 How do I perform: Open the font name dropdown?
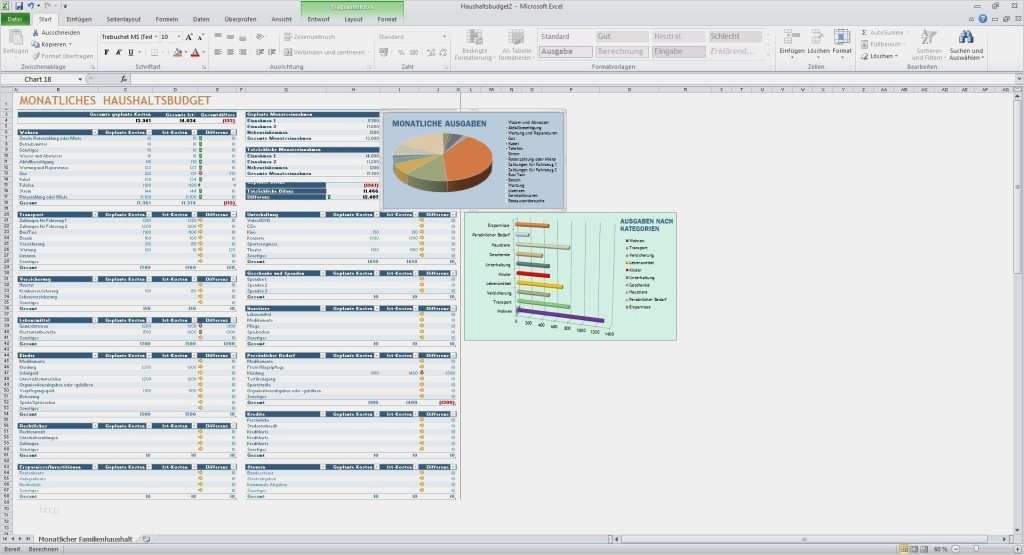pos(155,37)
